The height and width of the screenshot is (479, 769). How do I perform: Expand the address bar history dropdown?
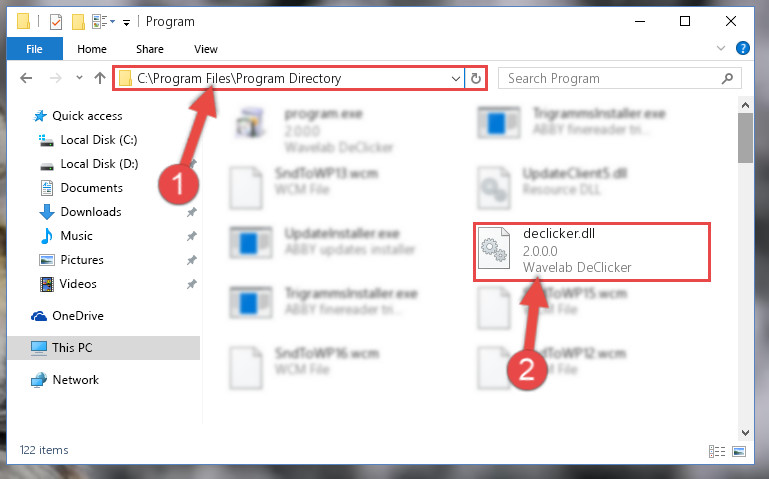(455, 78)
